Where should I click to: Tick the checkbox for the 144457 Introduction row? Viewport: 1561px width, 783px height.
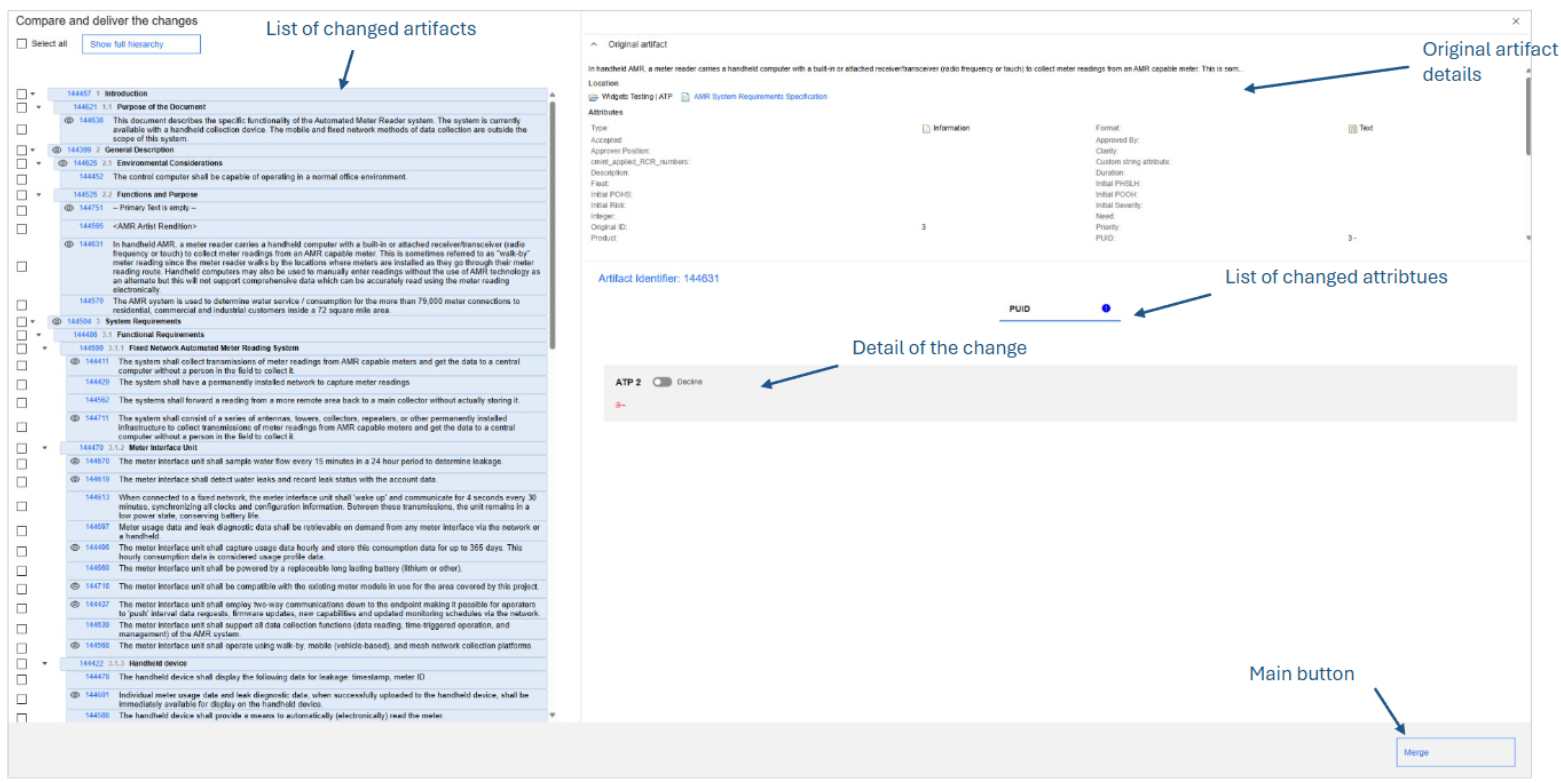pyautogui.click(x=22, y=93)
